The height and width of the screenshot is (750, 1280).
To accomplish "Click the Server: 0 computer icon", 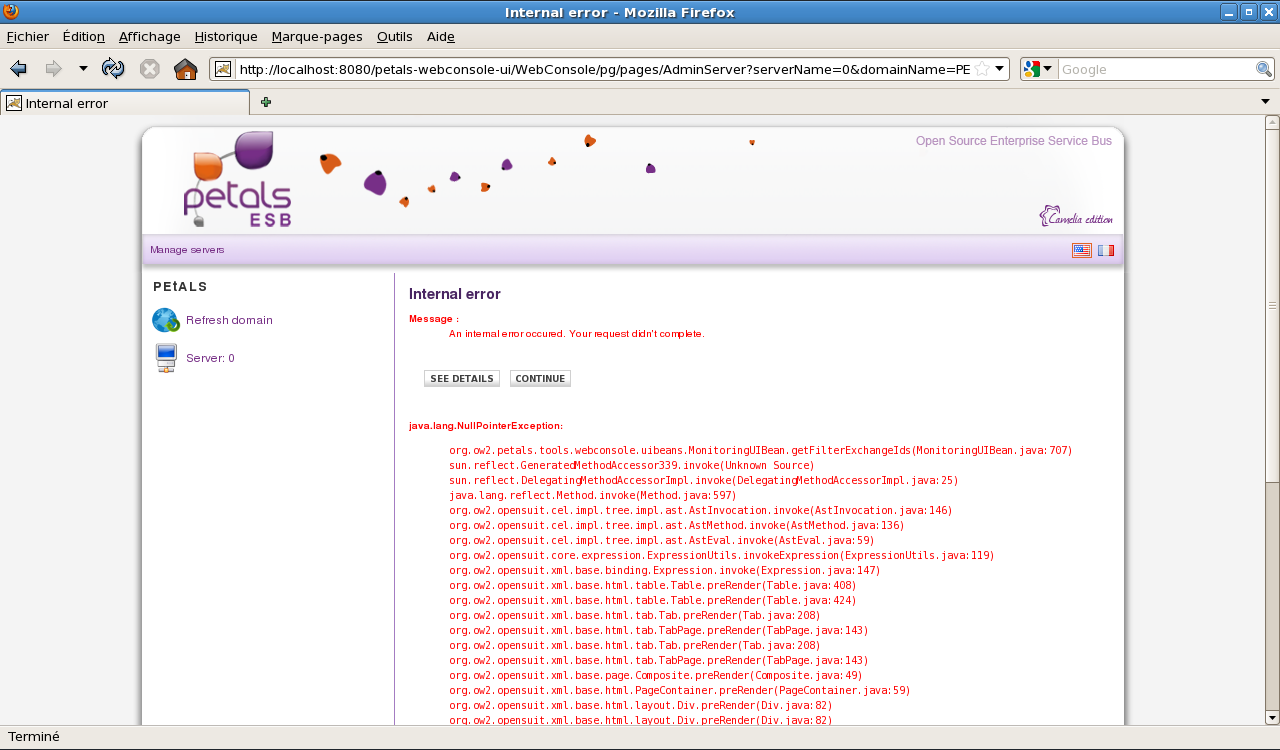I will (166, 358).
